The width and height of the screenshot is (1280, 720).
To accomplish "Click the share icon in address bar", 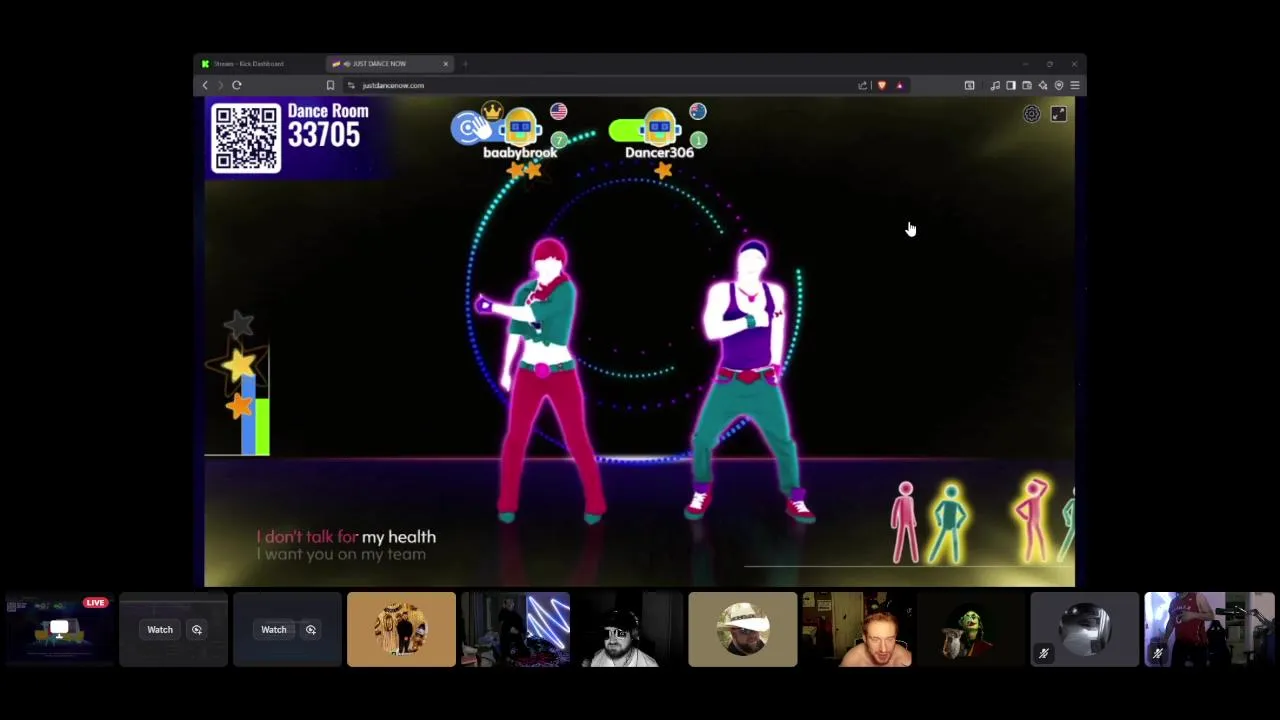I will click(x=863, y=85).
